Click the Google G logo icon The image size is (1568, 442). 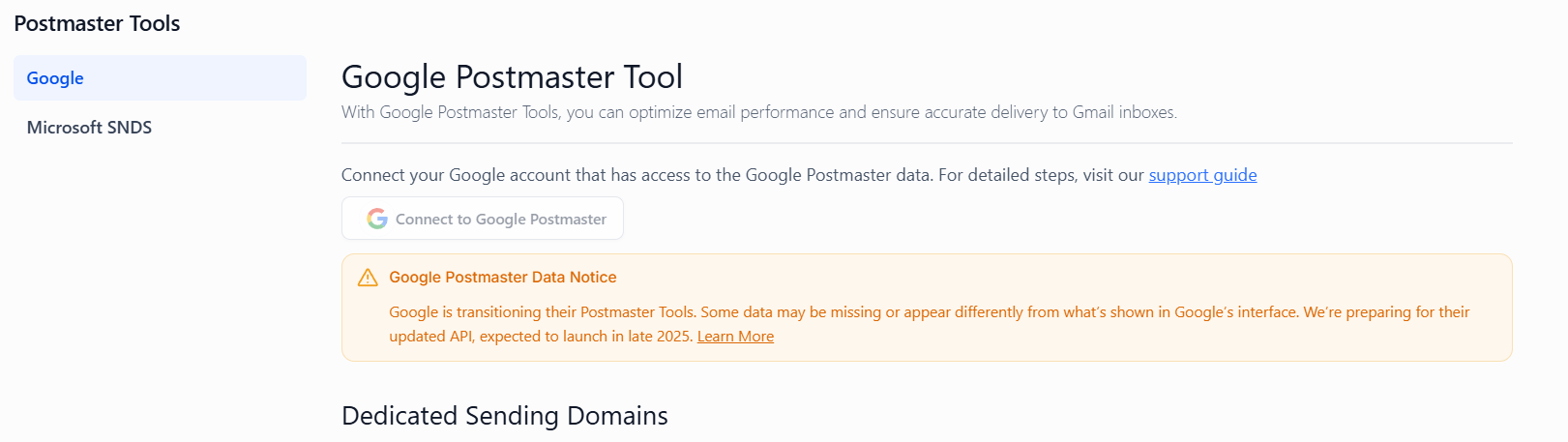tap(377, 219)
